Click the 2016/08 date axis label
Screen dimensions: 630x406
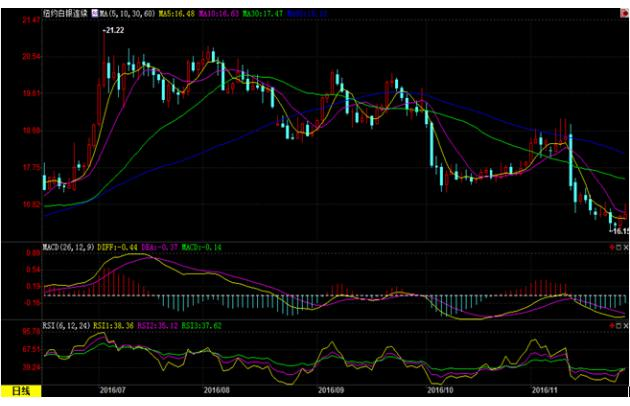click(217, 390)
